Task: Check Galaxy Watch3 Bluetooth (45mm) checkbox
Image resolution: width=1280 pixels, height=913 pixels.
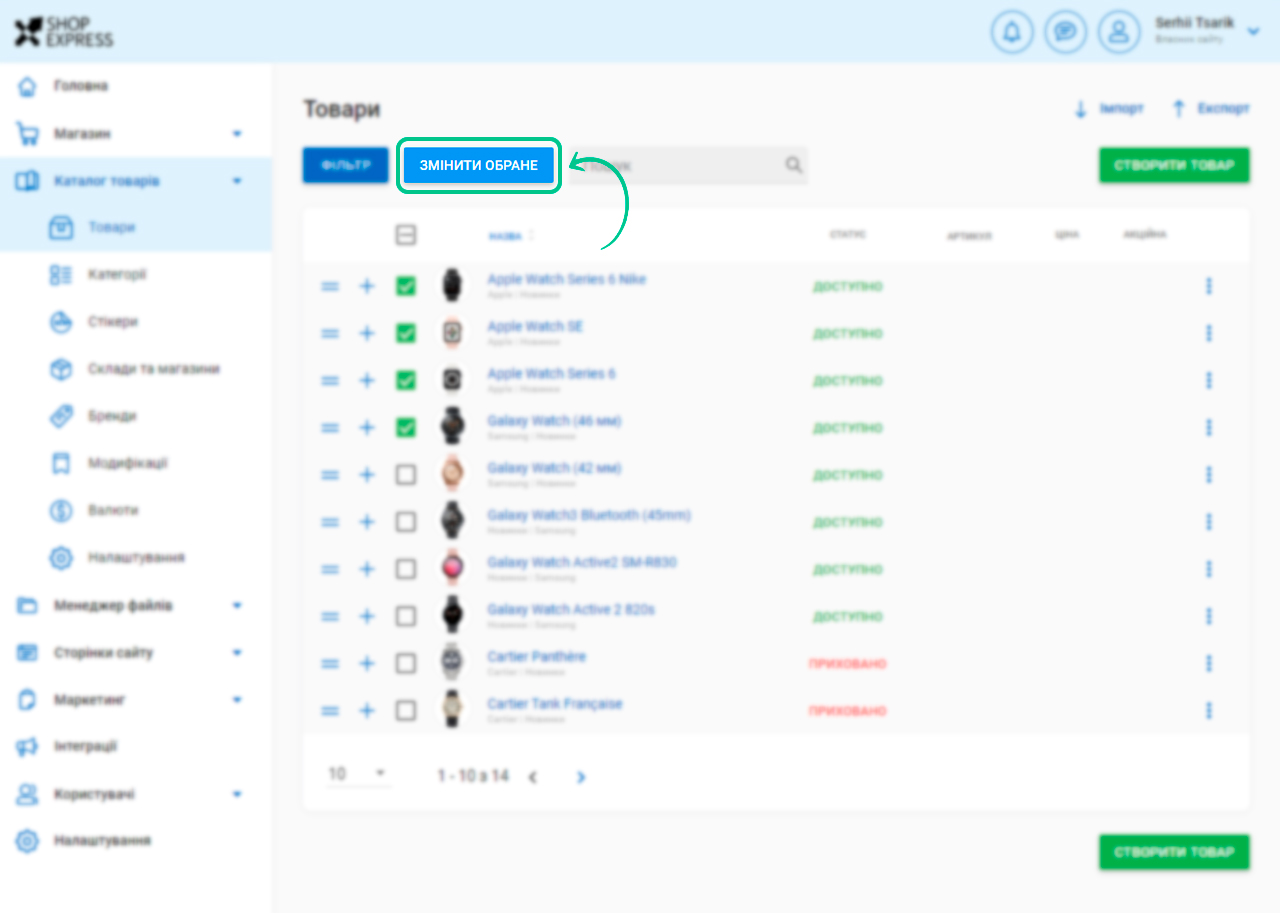Action: [x=406, y=522]
